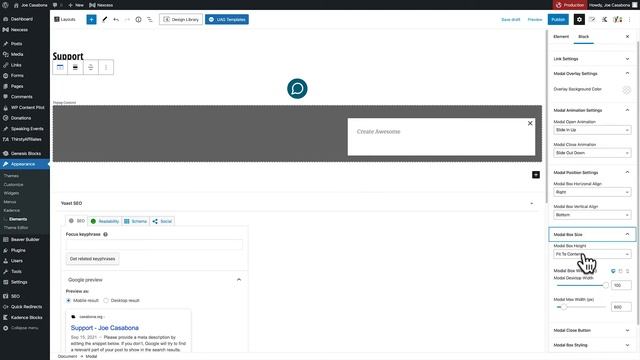Collapse the Google preview section
Viewport: 640px width, 360px height.
pos(239,280)
